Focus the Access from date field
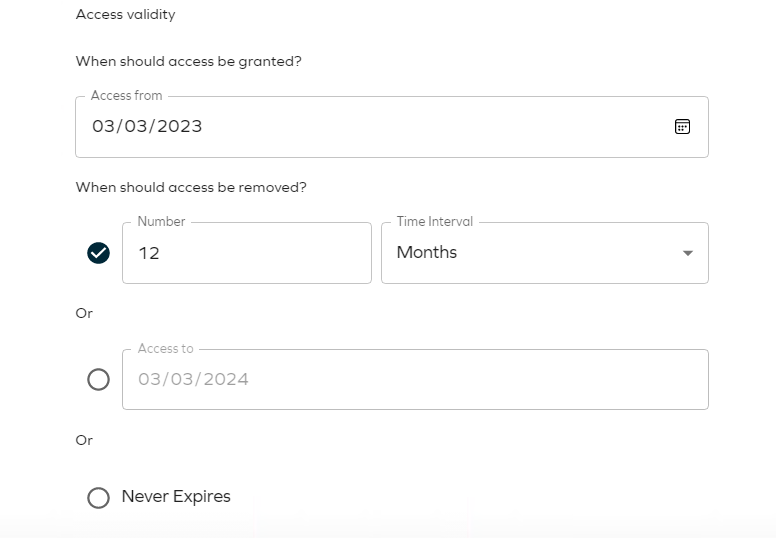The height and width of the screenshot is (538, 776). [391, 127]
